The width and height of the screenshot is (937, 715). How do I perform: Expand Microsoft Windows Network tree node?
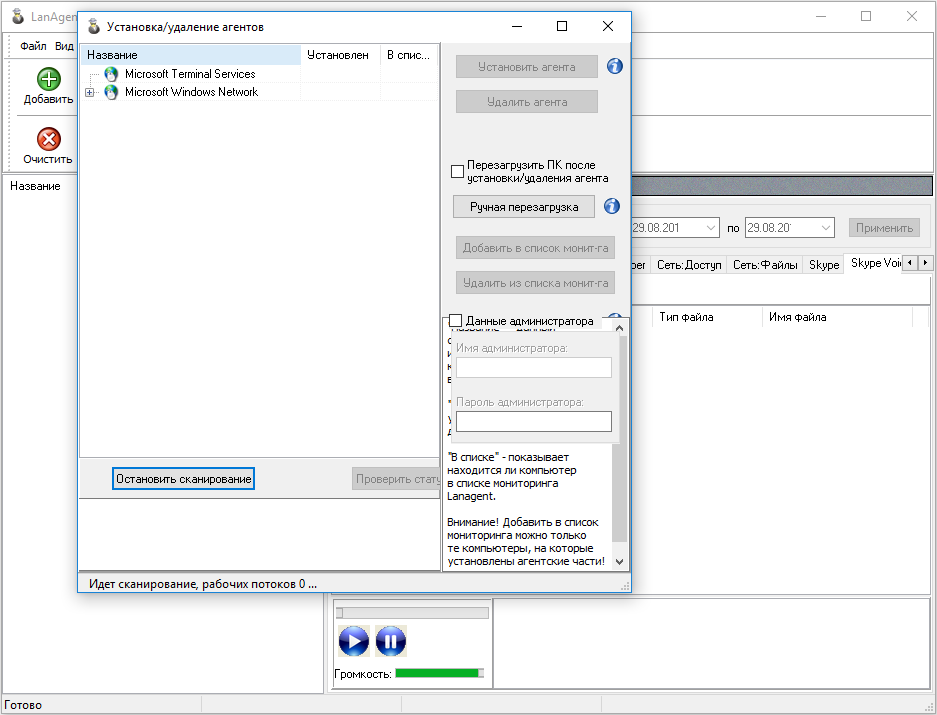coord(90,93)
